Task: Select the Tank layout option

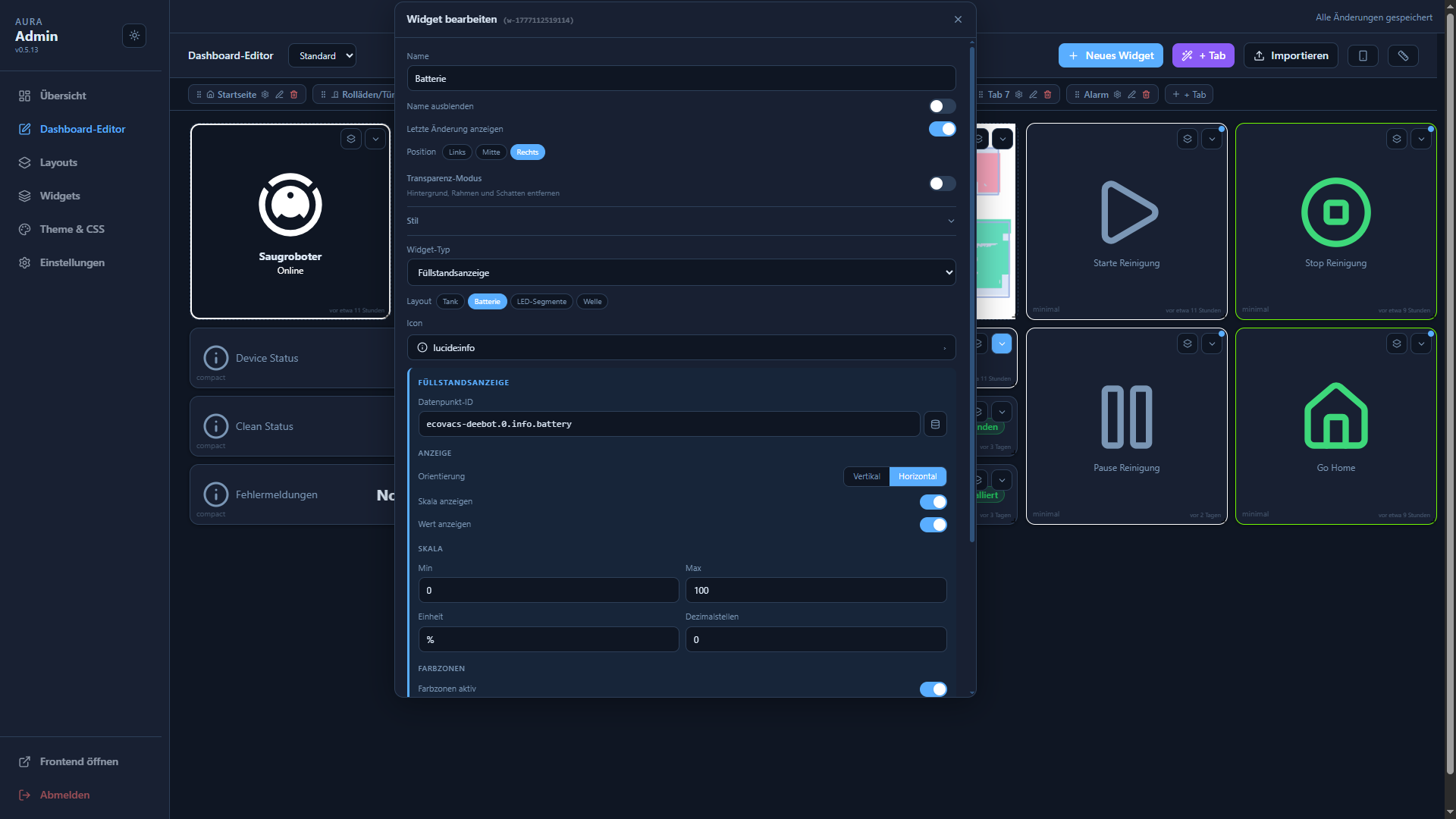Action: click(x=450, y=301)
